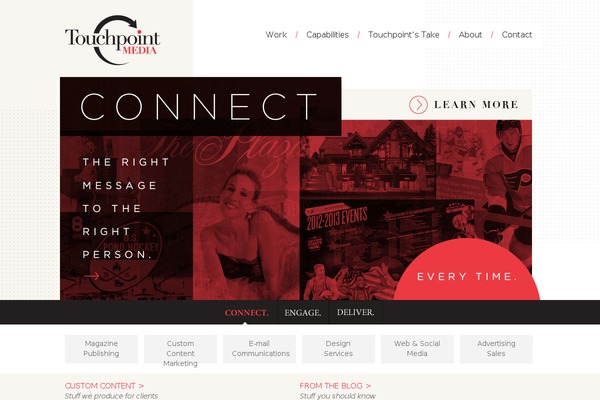Switch to the Deliver slide tab
The width and height of the screenshot is (600, 400).
click(355, 312)
